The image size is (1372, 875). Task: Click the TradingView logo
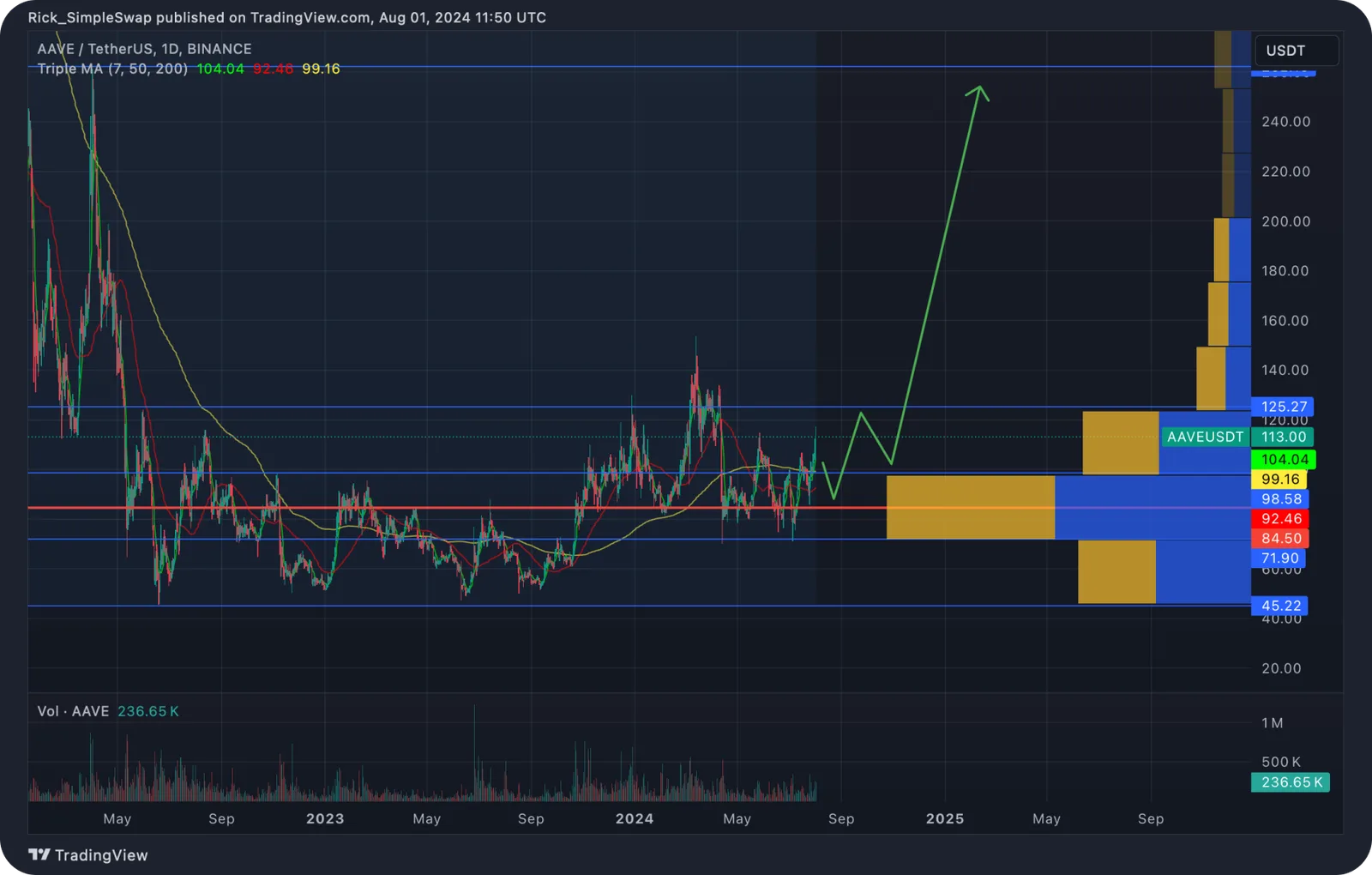point(88,855)
